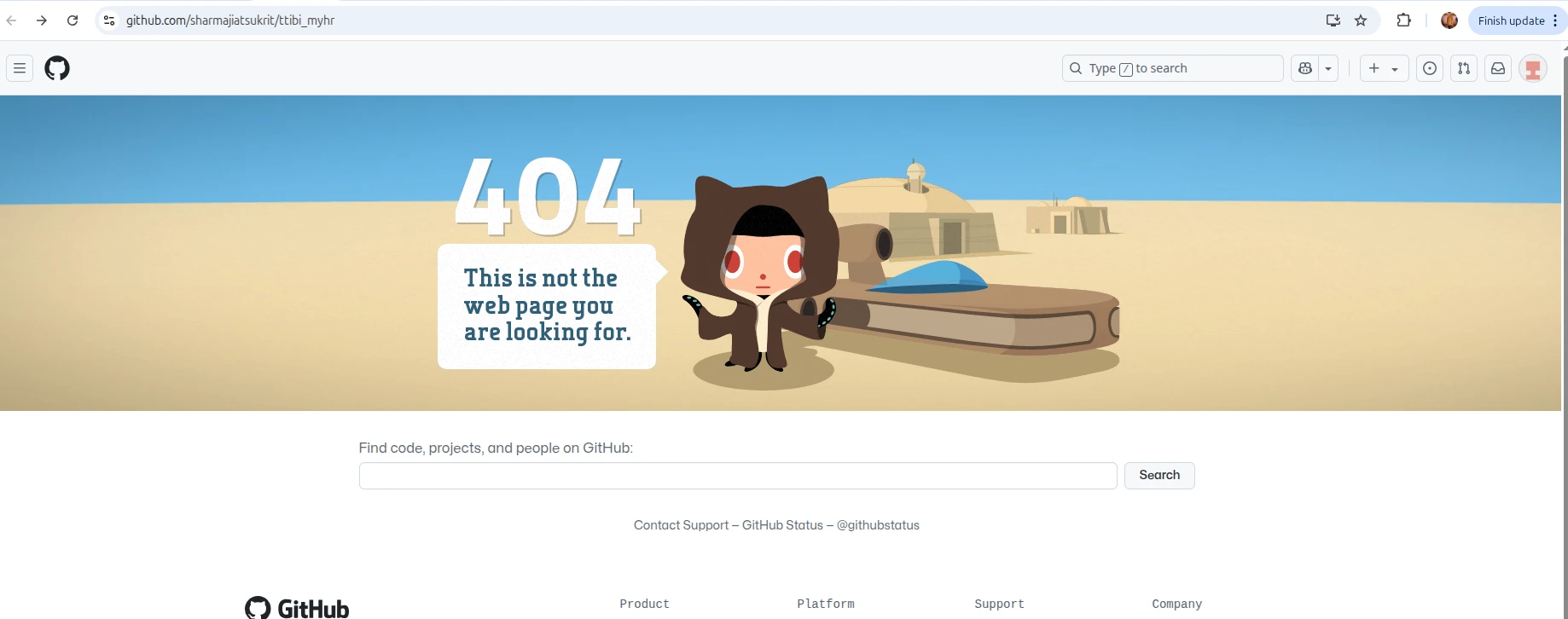This screenshot has width=1568, height=619.
Task: Click Support footer heading
Action: (x=999, y=604)
